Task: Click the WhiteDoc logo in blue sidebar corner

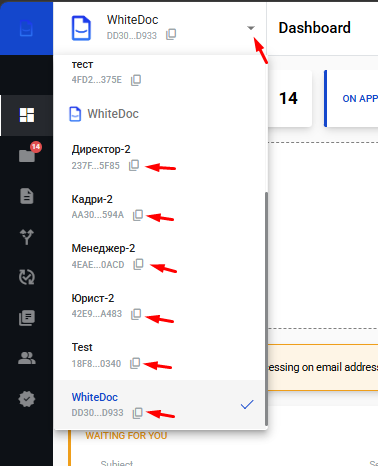Action: point(26,28)
